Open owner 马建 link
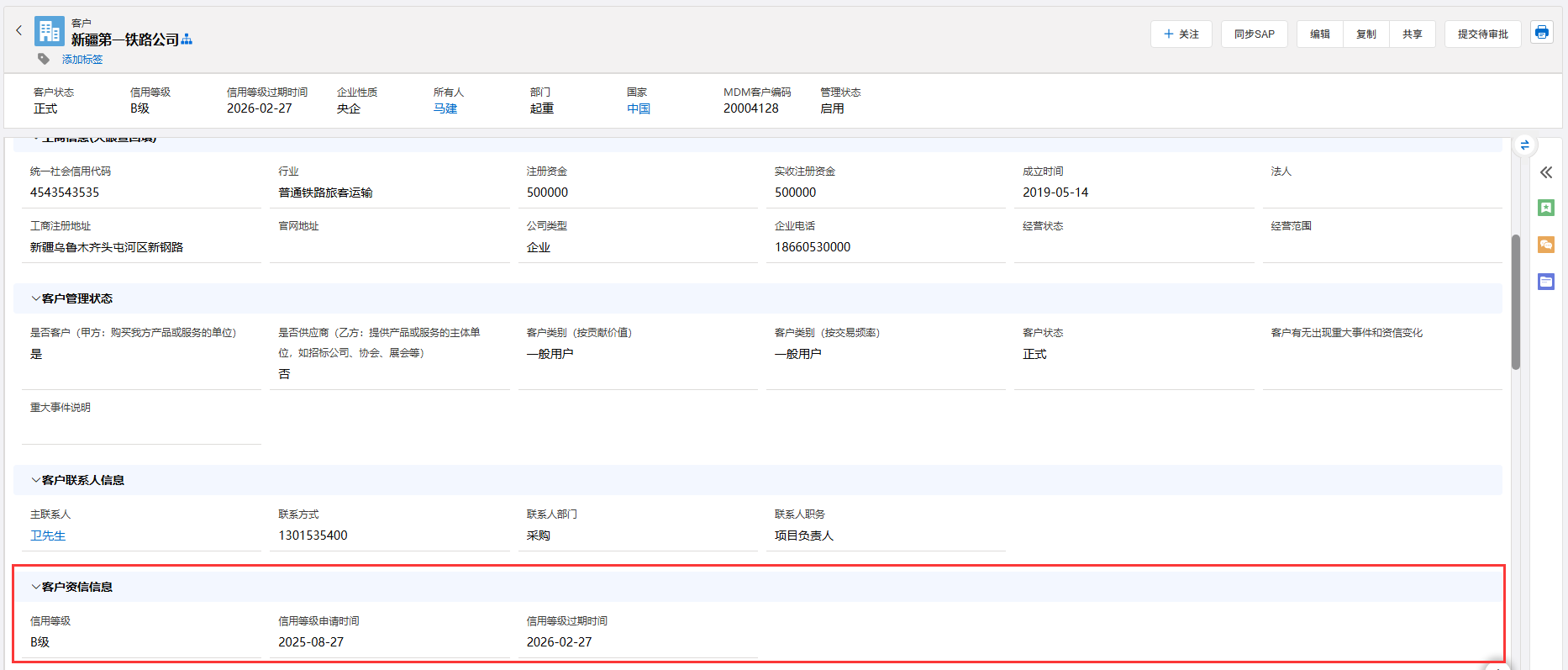 click(x=445, y=108)
